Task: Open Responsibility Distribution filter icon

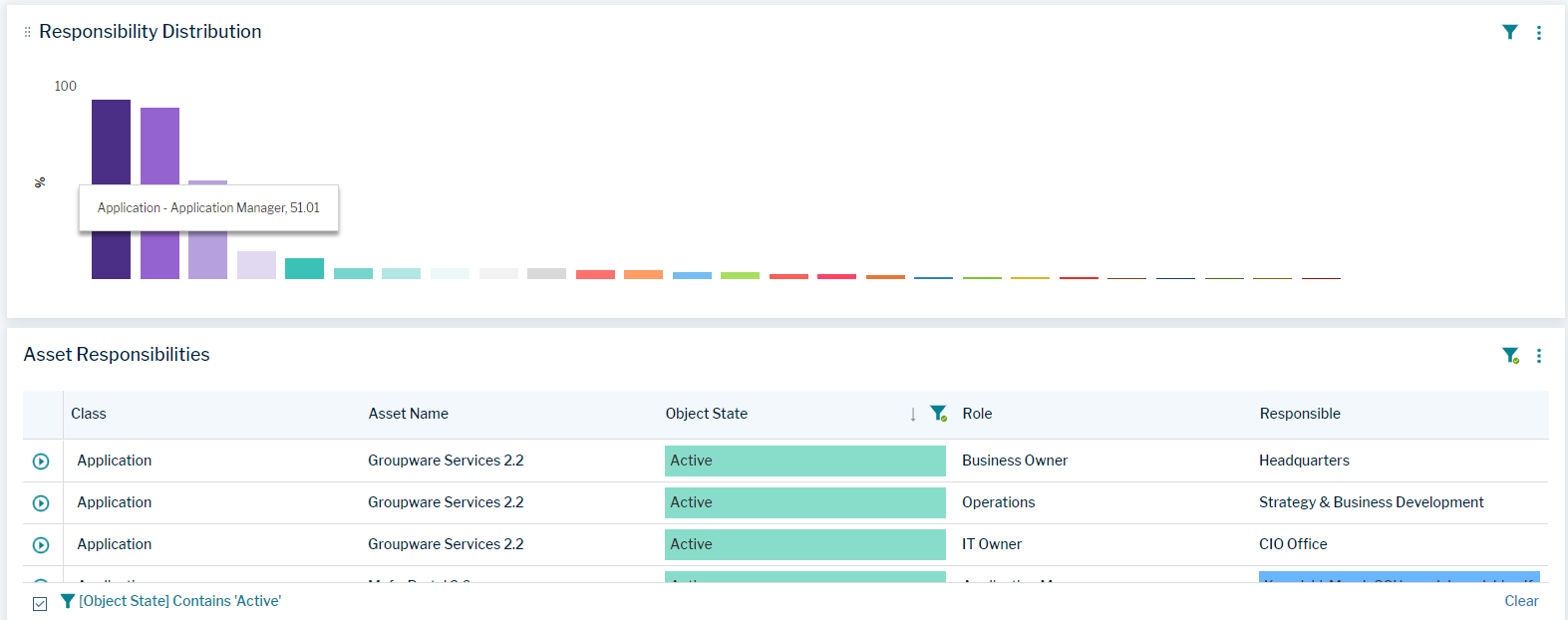Action: [x=1509, y=32]
